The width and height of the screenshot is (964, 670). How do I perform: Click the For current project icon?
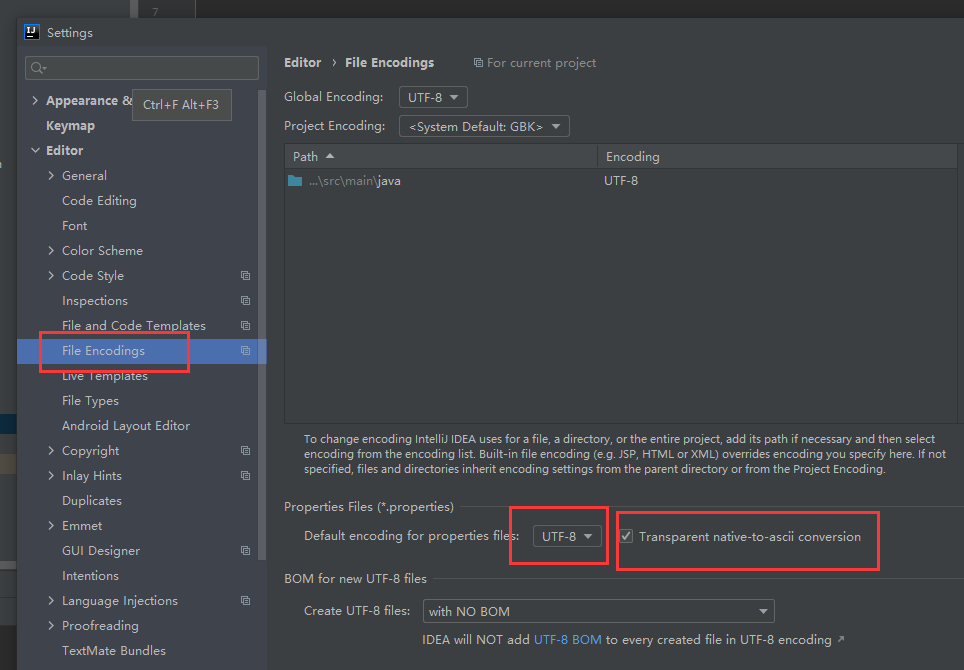coord(478,63)
